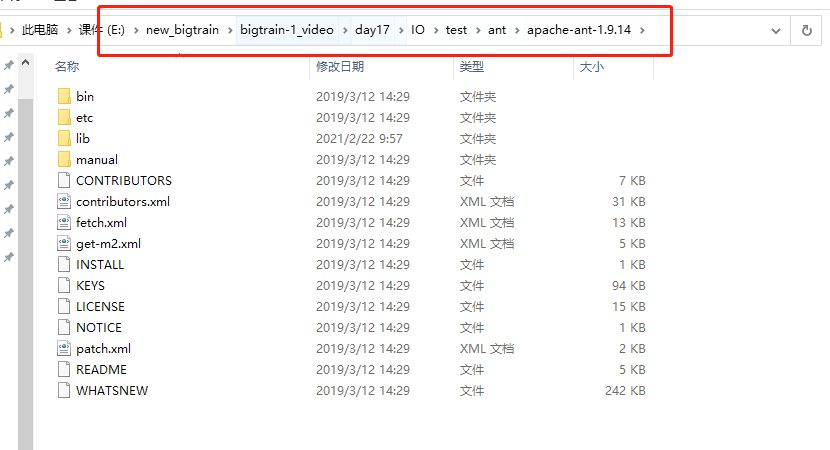Expand the chevron after bigtrain-1_video
This screenshot has height=450, width=830.
click(345, 30)
